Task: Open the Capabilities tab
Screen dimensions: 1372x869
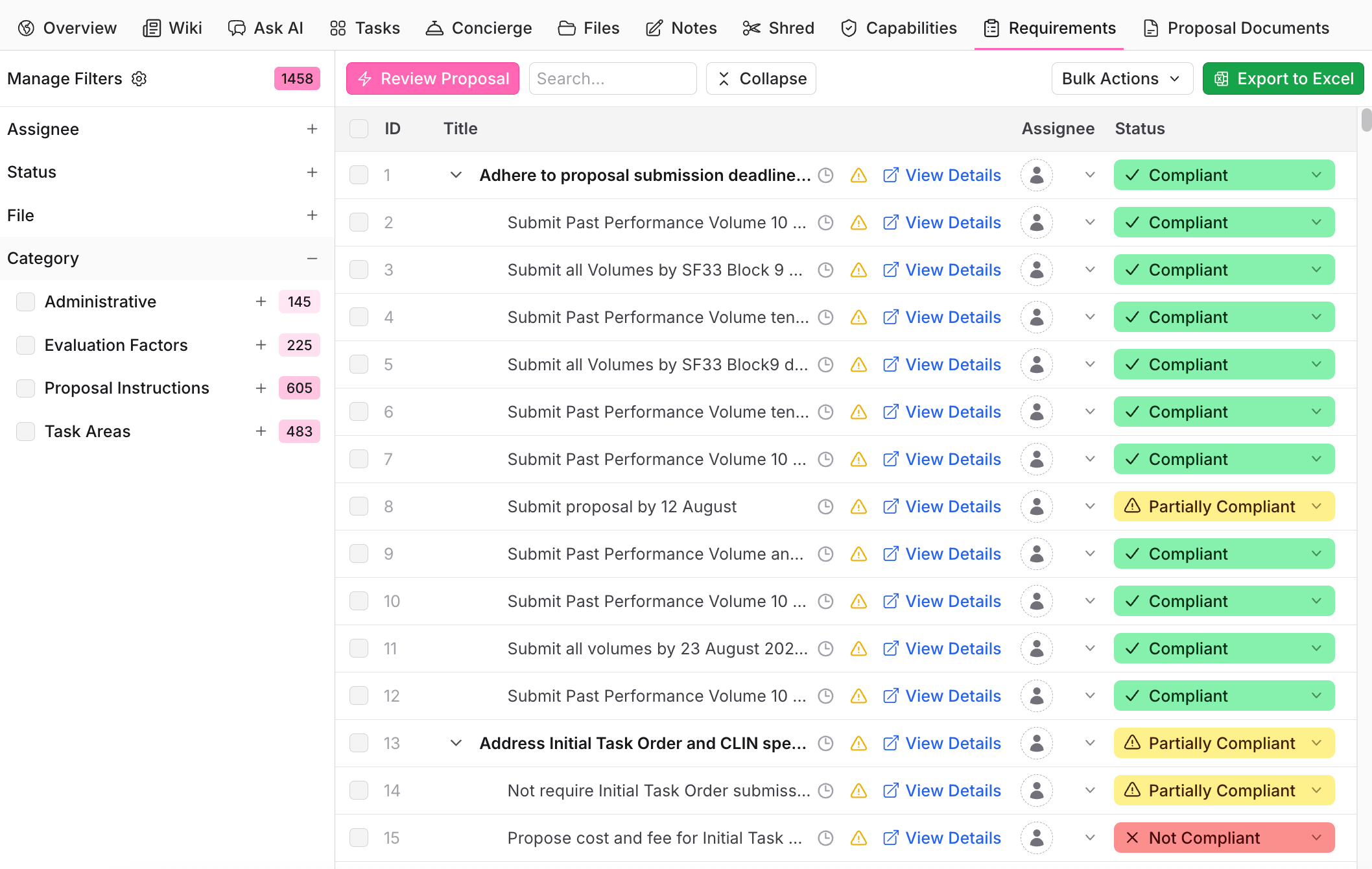Action: pyautogui.click(x=899, y=28)
